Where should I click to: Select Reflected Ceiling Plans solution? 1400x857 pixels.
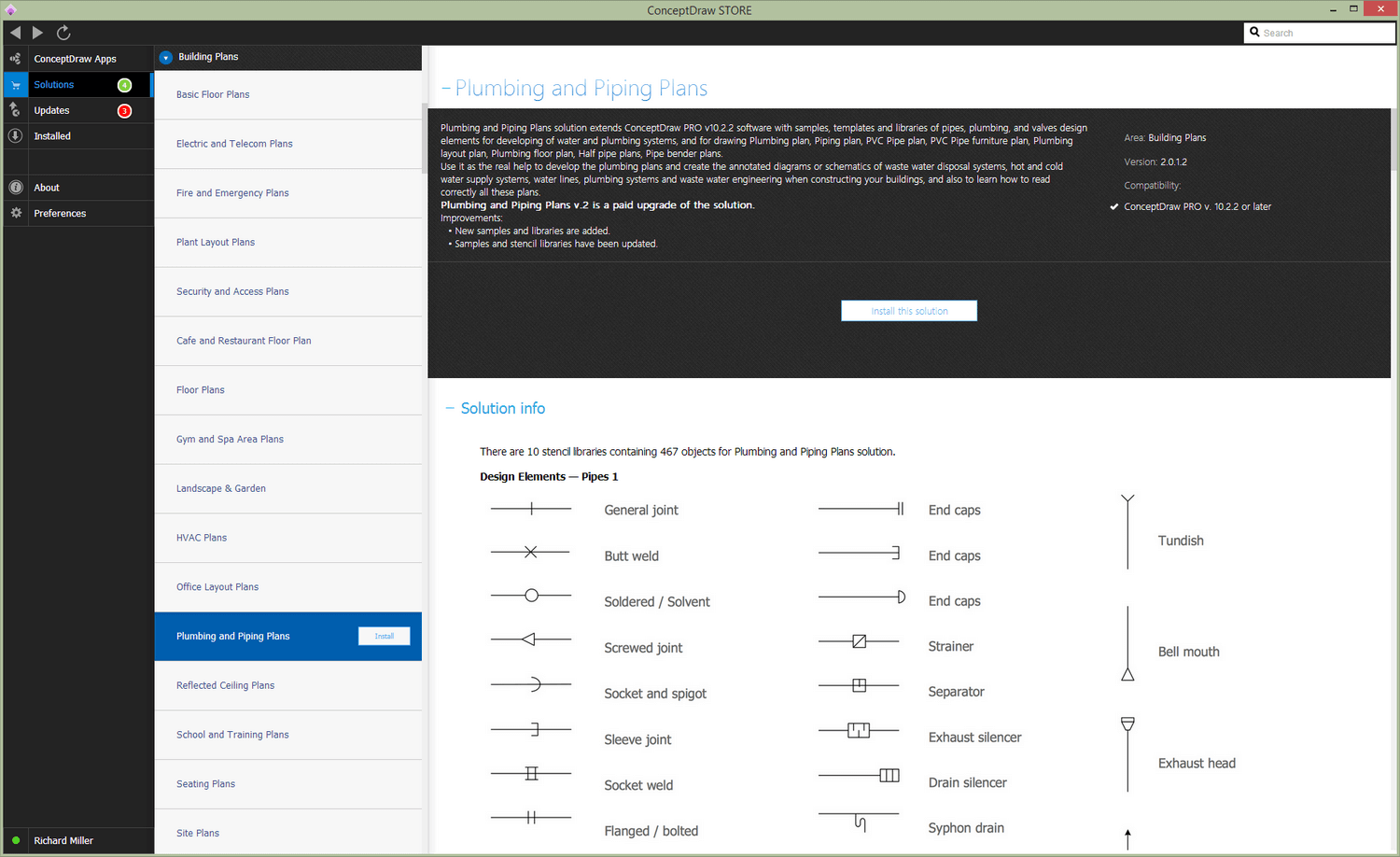288,685
